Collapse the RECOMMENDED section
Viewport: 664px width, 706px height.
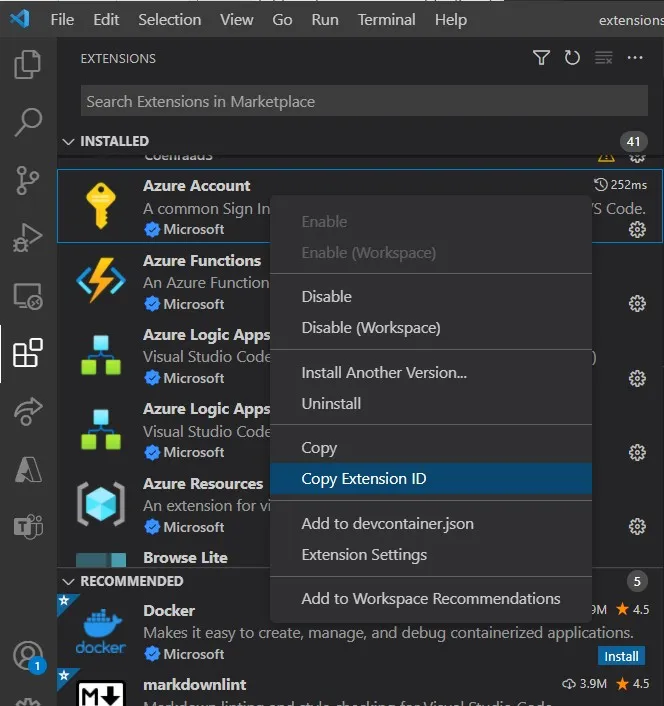click(x=68, y=582)
